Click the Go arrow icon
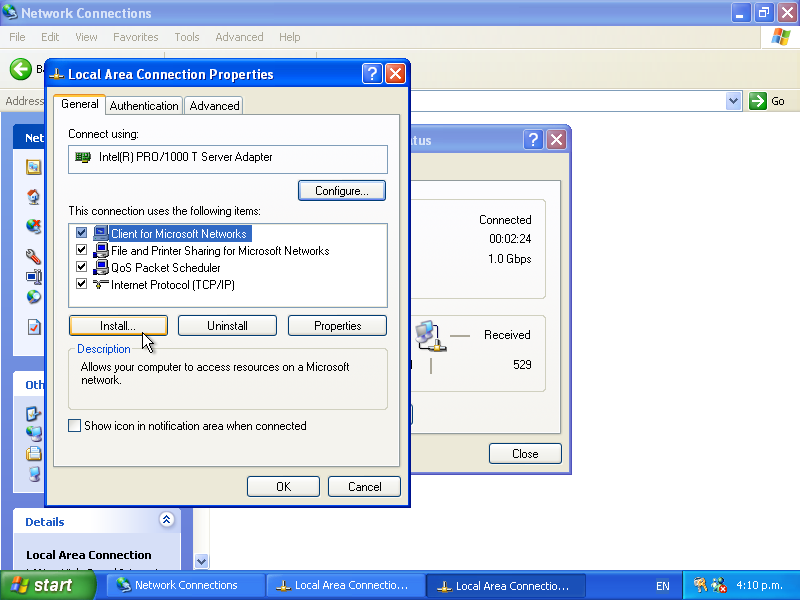This screenshot has width=800, height=600. click(758, 101)
